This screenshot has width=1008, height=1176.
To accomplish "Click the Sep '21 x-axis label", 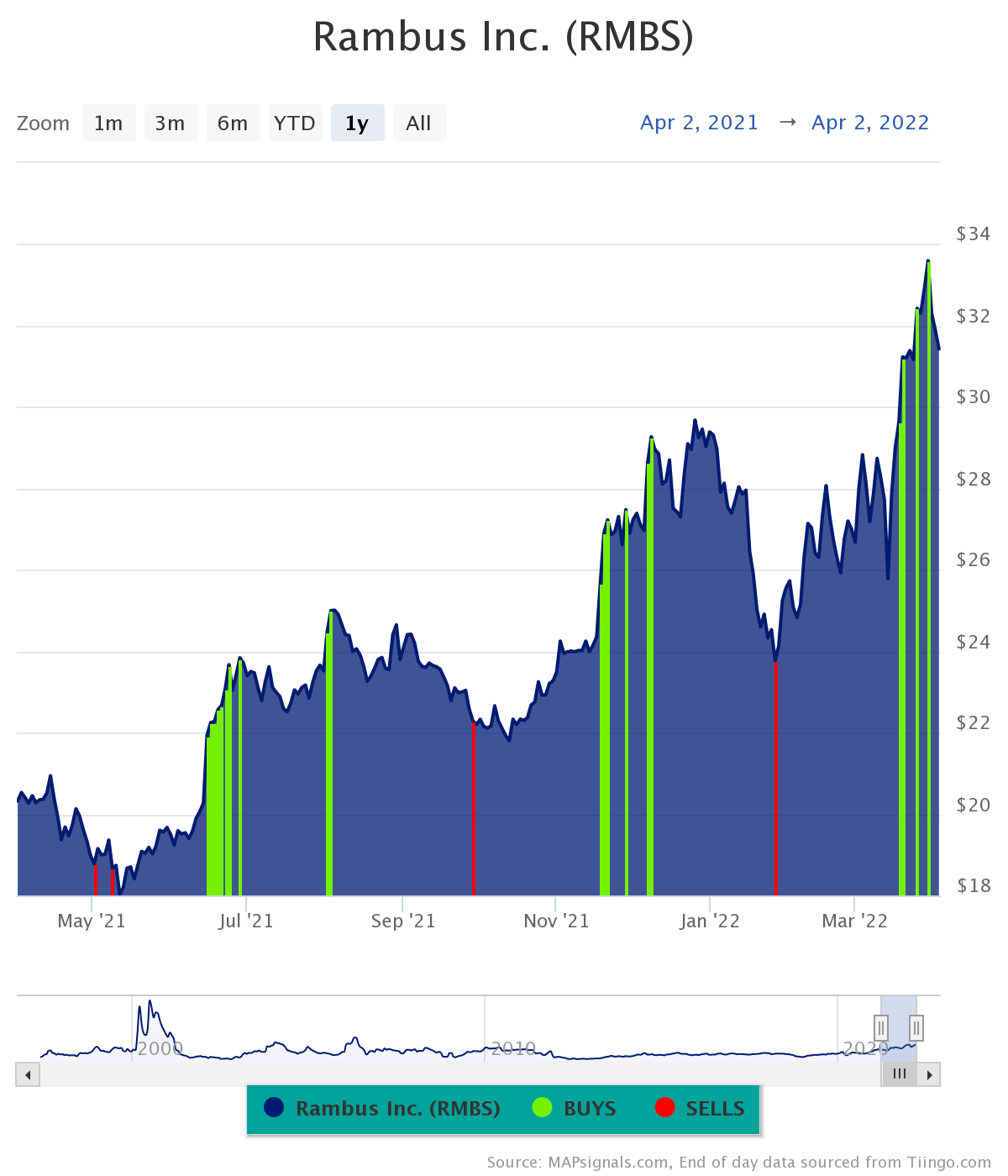I will [x=403, y=921].
